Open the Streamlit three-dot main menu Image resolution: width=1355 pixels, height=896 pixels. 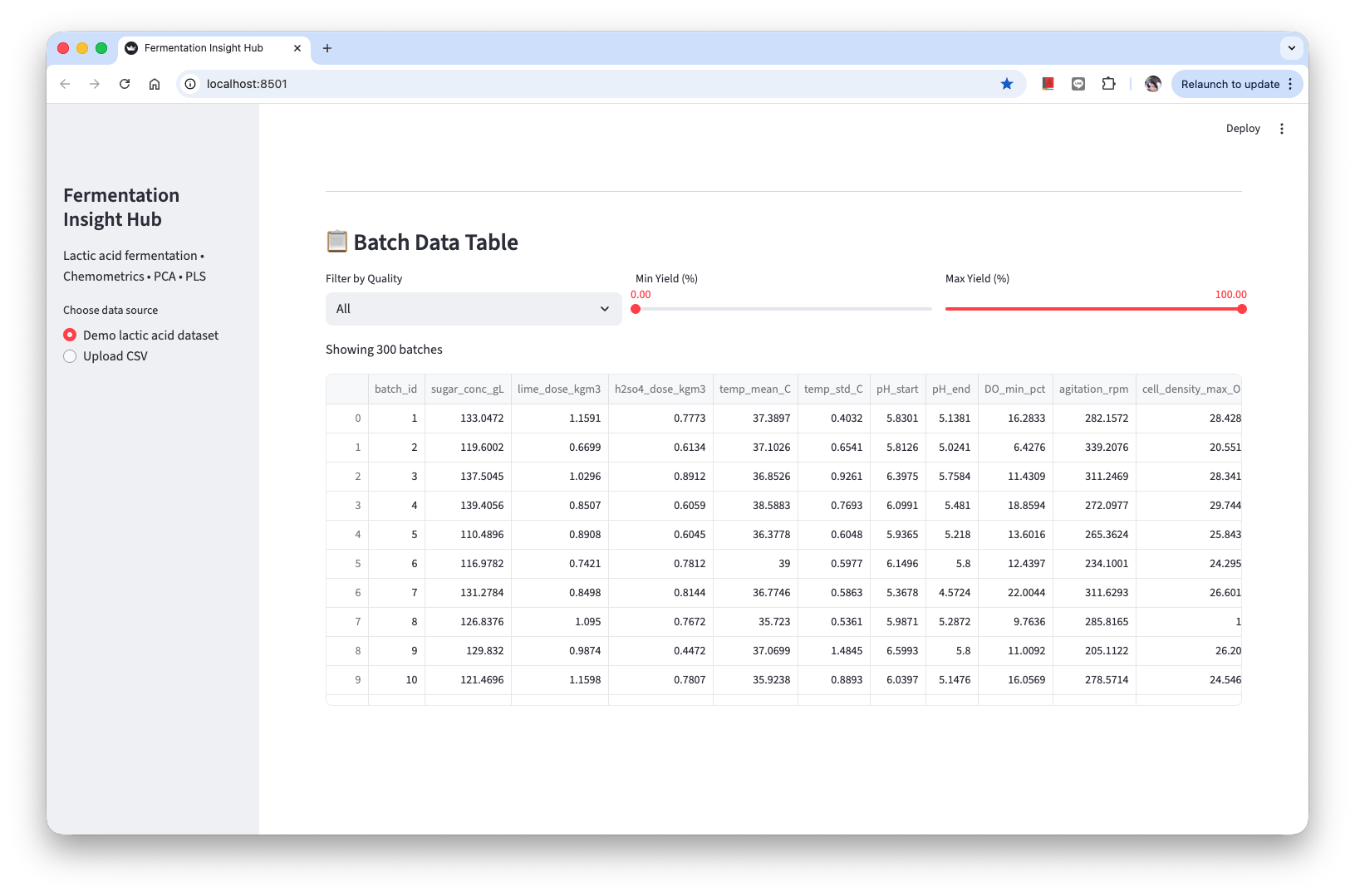point(1282,129)
